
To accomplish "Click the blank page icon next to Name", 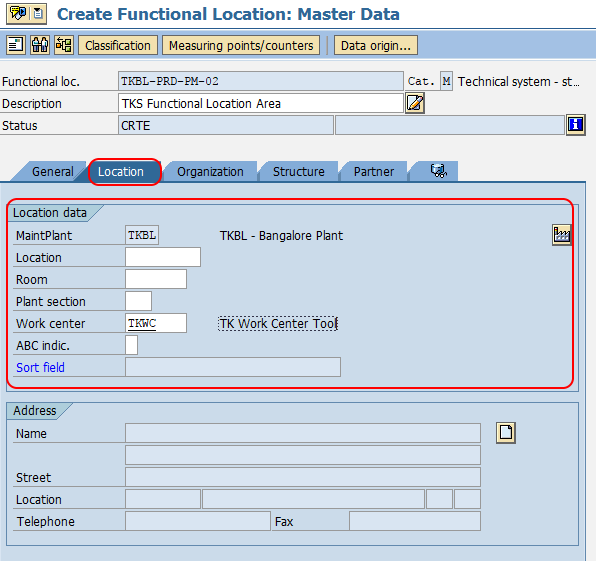I will 506,433.
